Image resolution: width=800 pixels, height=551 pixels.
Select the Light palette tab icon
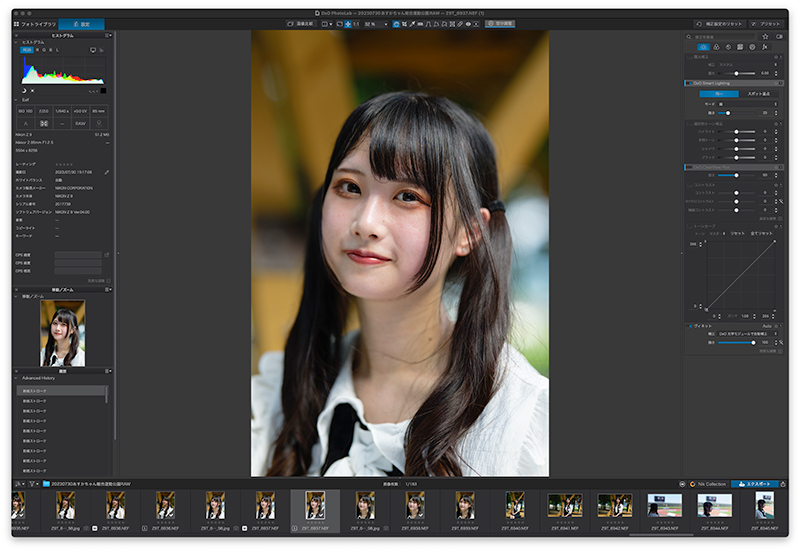(704, 47)
